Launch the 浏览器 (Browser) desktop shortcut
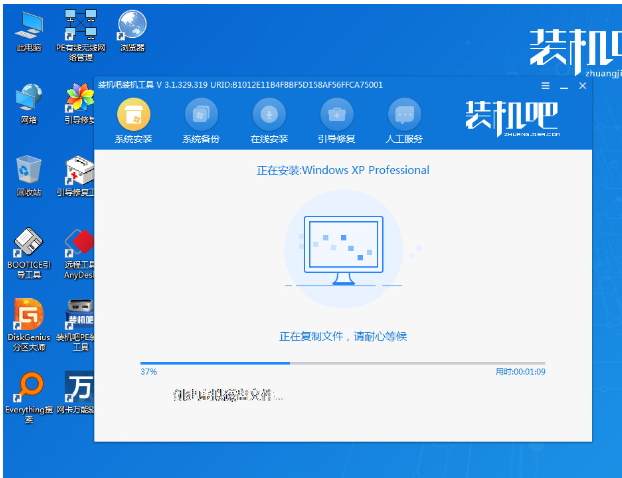This screenshot has width=622, height=478. (x=131, y=28)
